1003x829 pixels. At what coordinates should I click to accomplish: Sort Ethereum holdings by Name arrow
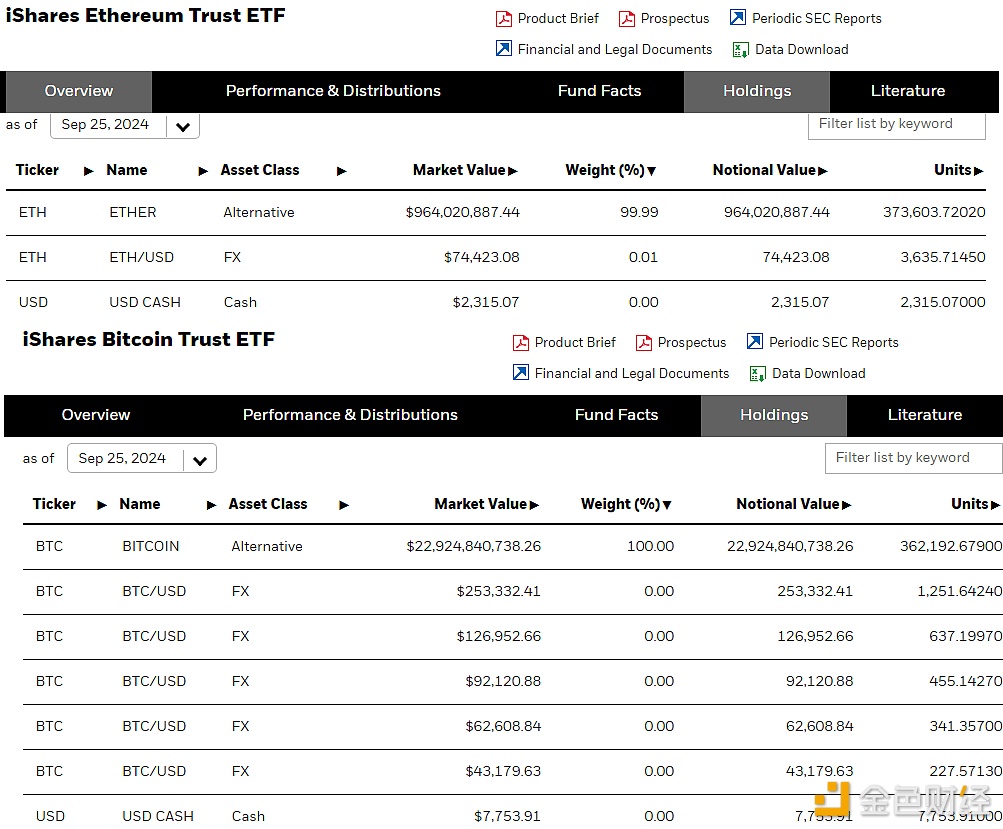point(203,171)
